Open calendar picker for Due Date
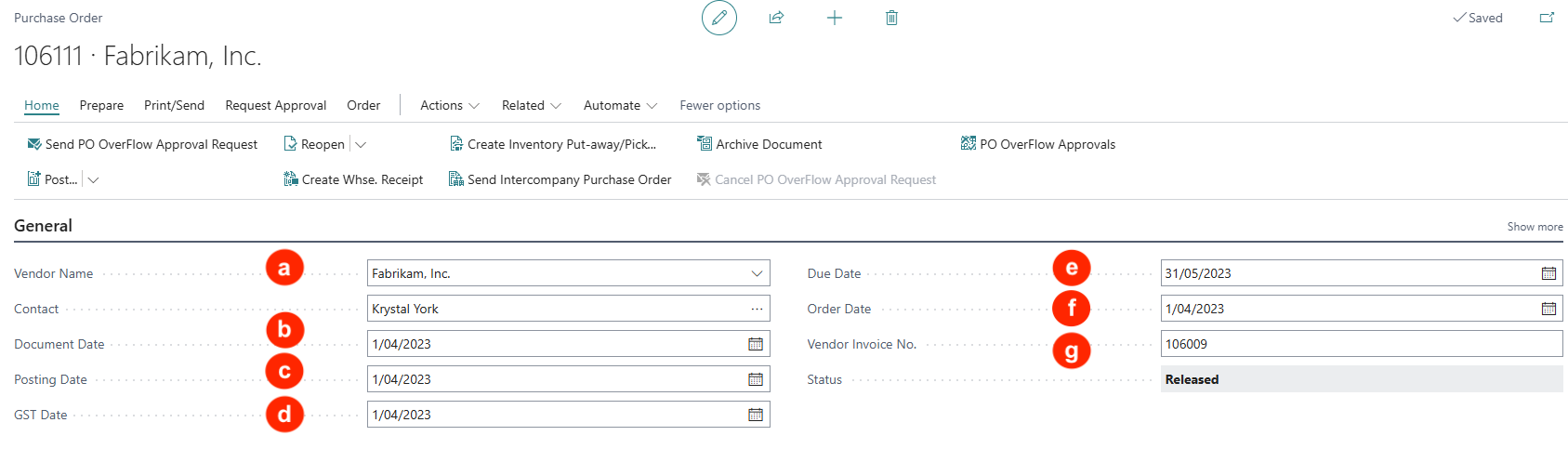 [1548, 273]
